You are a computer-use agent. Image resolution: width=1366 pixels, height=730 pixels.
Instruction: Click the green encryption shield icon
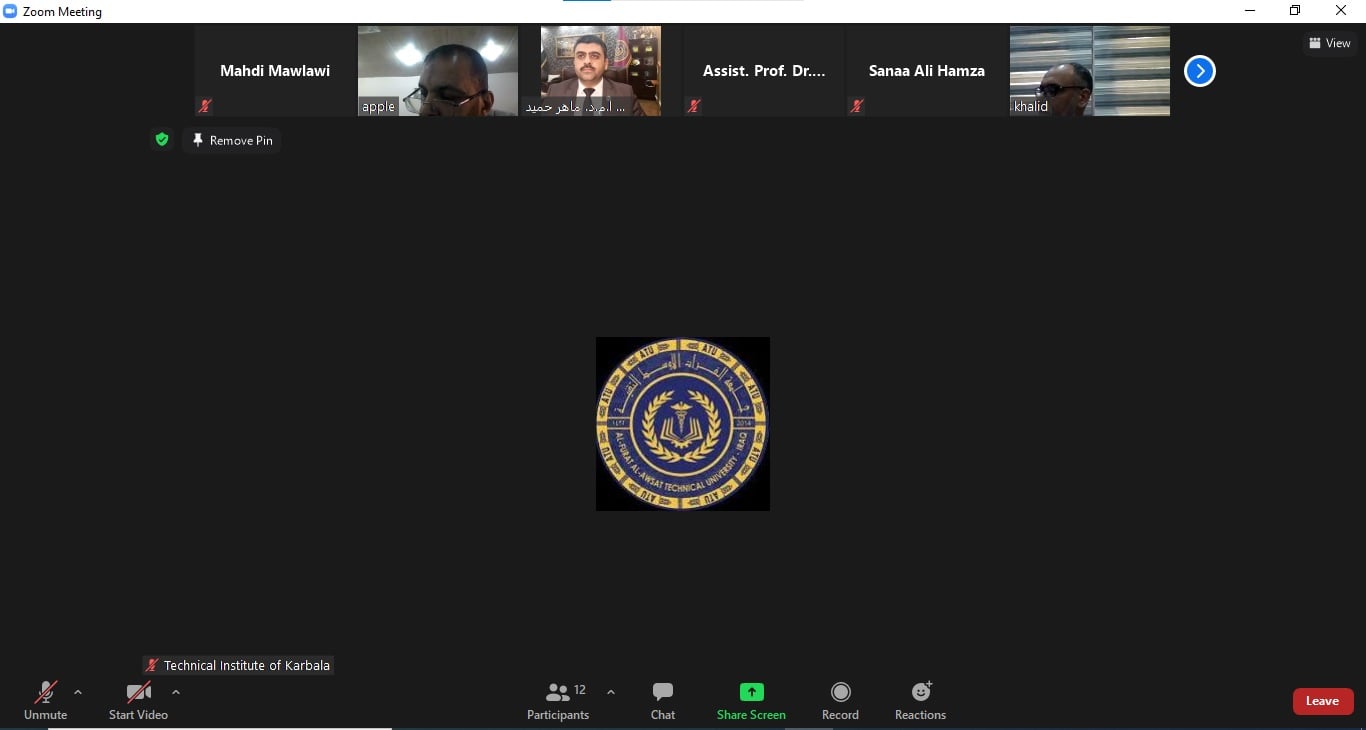point(162,139)
